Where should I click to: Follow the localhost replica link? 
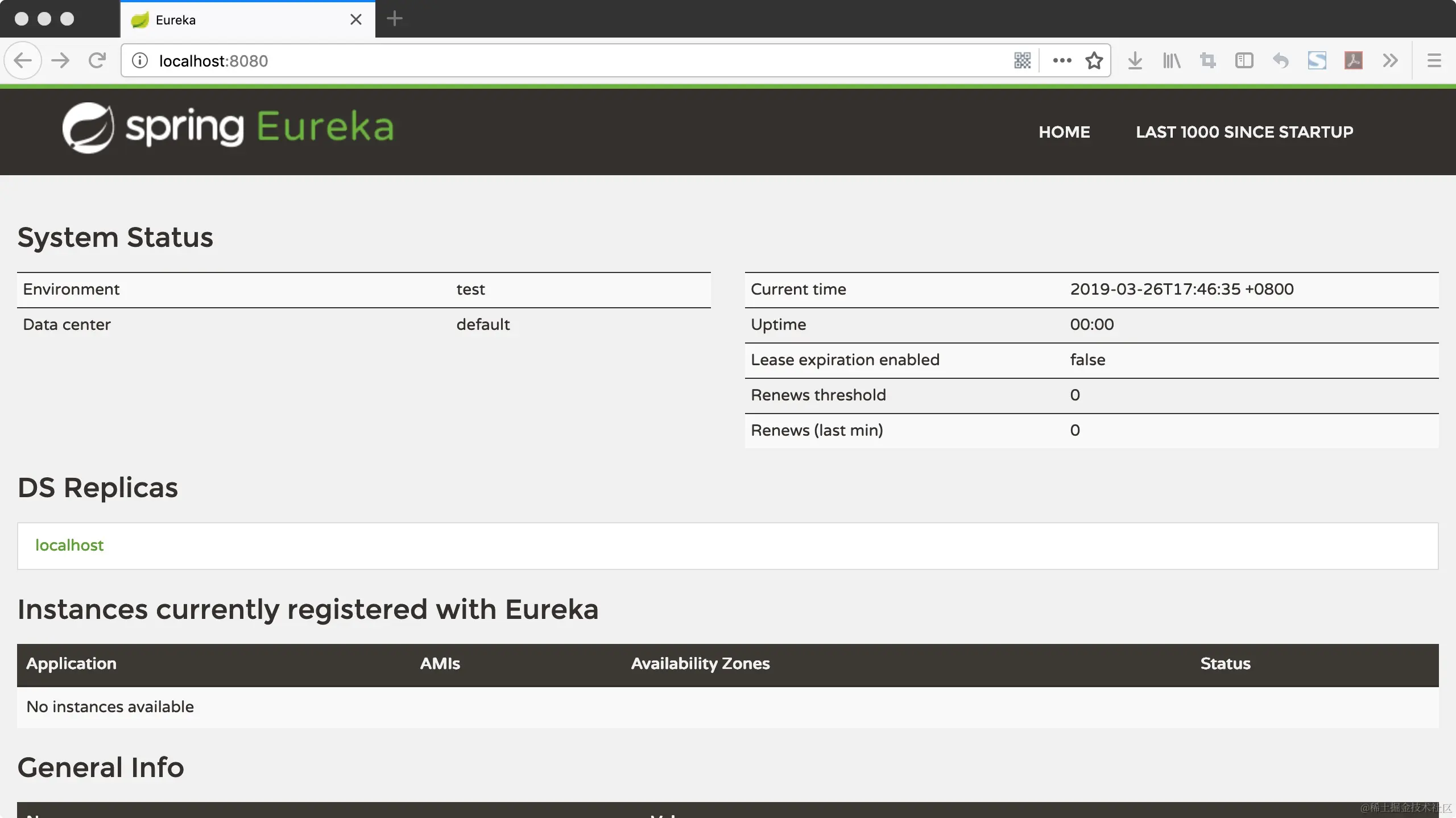coord(69,545)
